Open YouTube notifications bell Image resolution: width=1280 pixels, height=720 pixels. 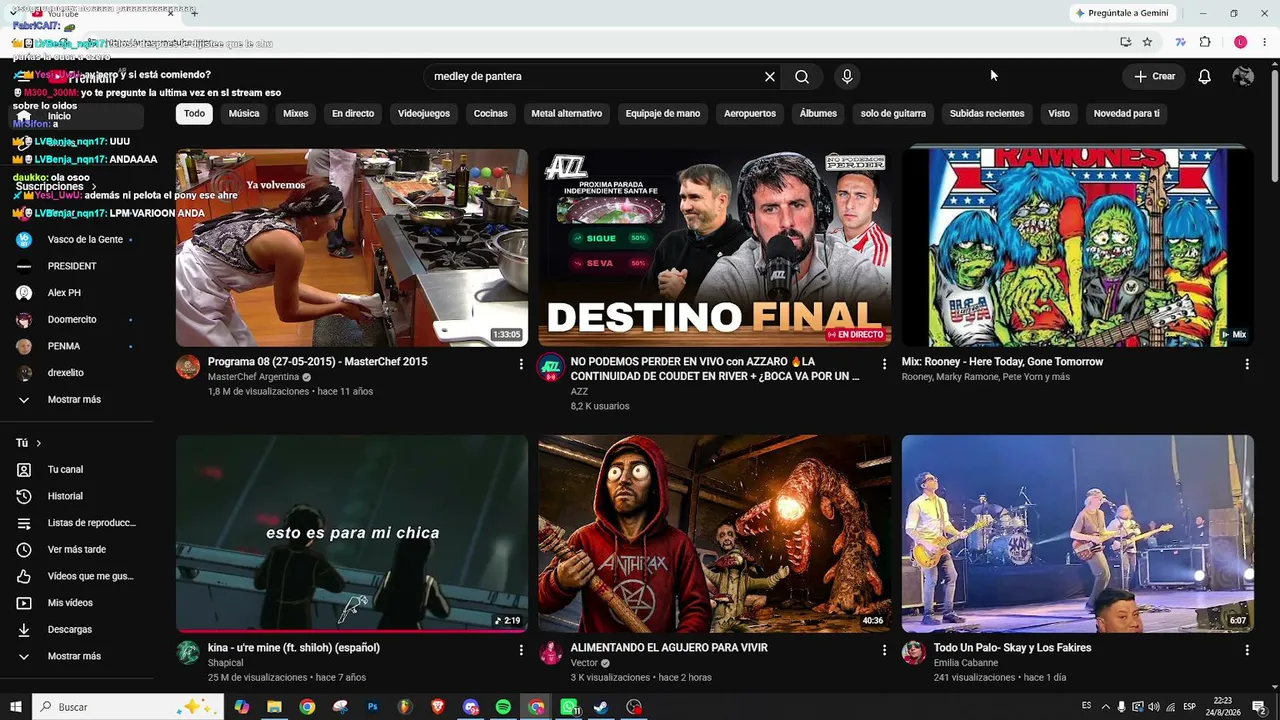1204,76
